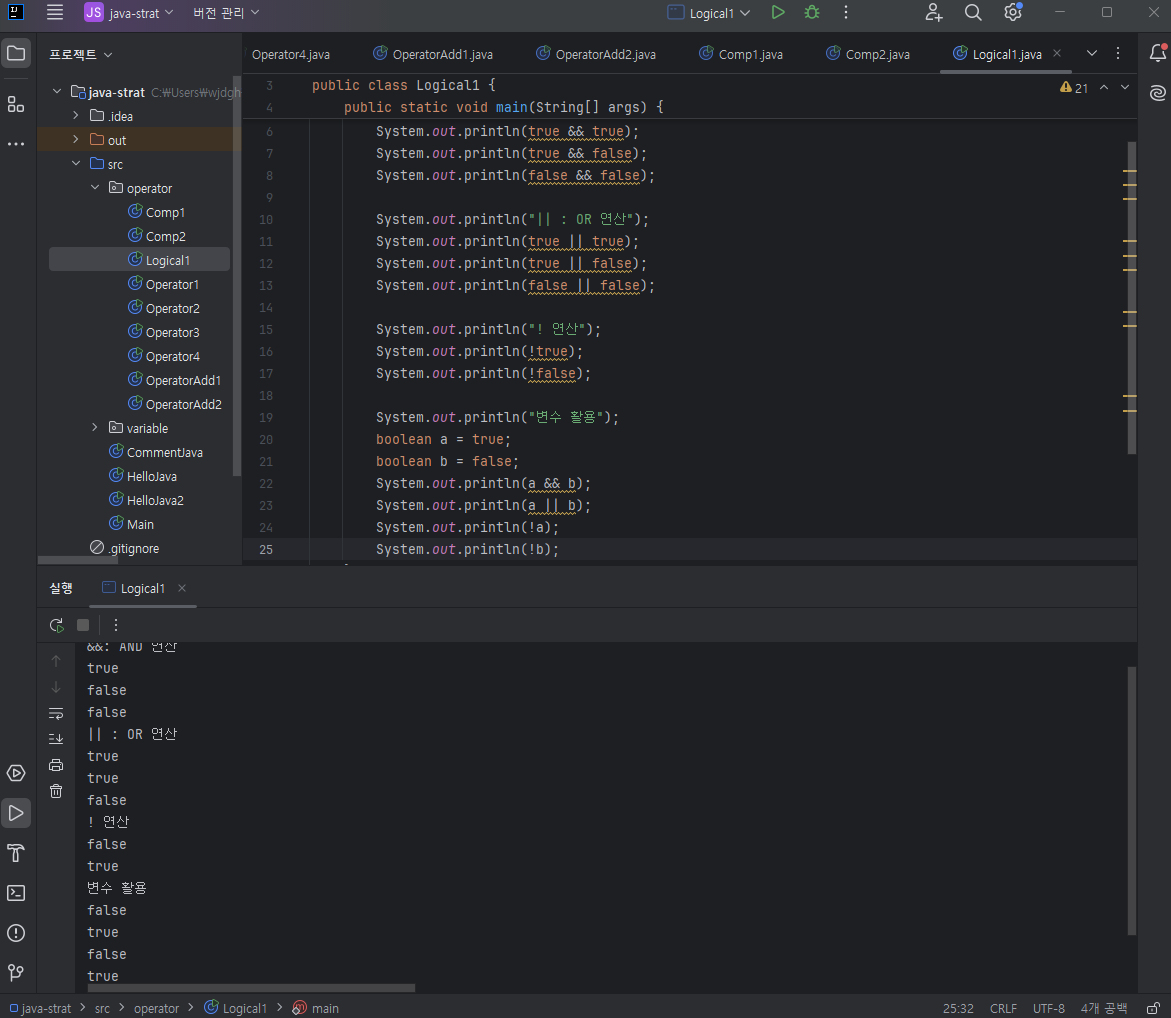Toggle the Project tool window folder icon
The height and width of the screenshot is (1018, 1171).
tap(16, 54)
